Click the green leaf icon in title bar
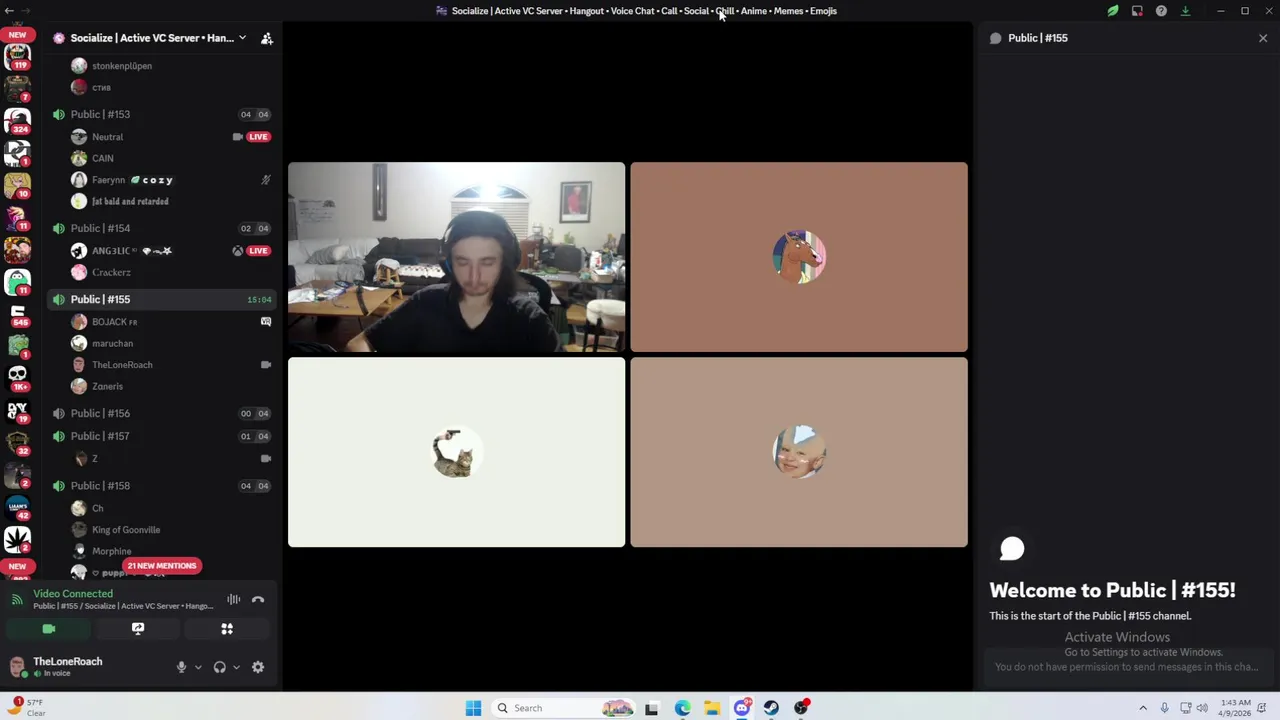 1113,11
